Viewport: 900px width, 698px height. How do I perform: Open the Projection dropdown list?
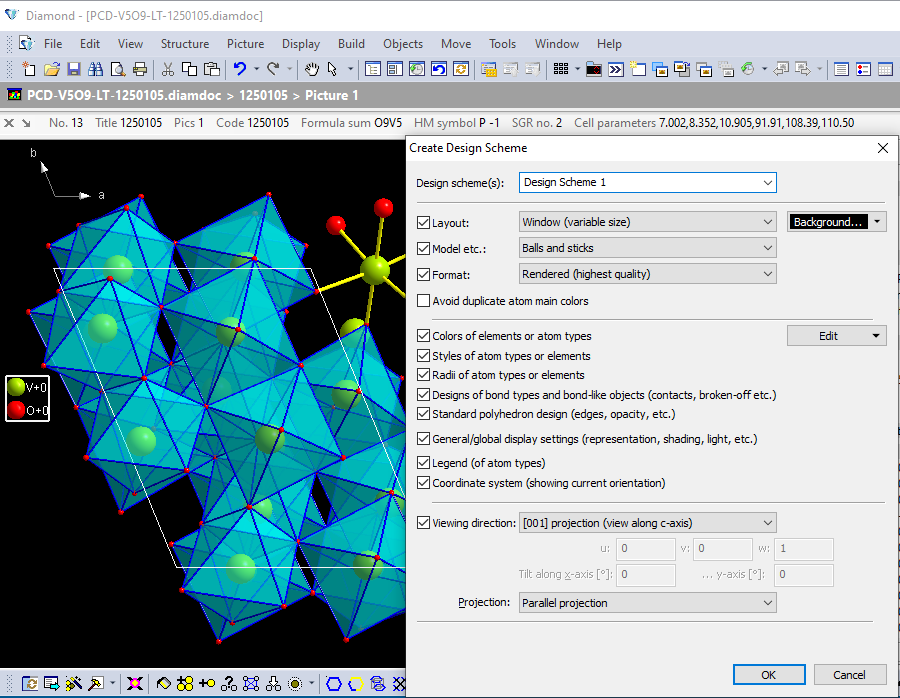(x=648, y=603)
